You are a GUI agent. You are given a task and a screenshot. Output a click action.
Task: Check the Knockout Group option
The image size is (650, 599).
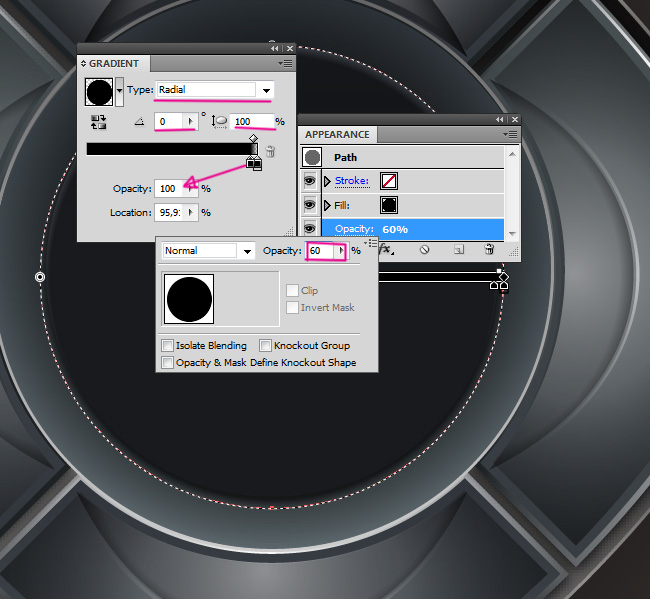(x=265, y=345)
